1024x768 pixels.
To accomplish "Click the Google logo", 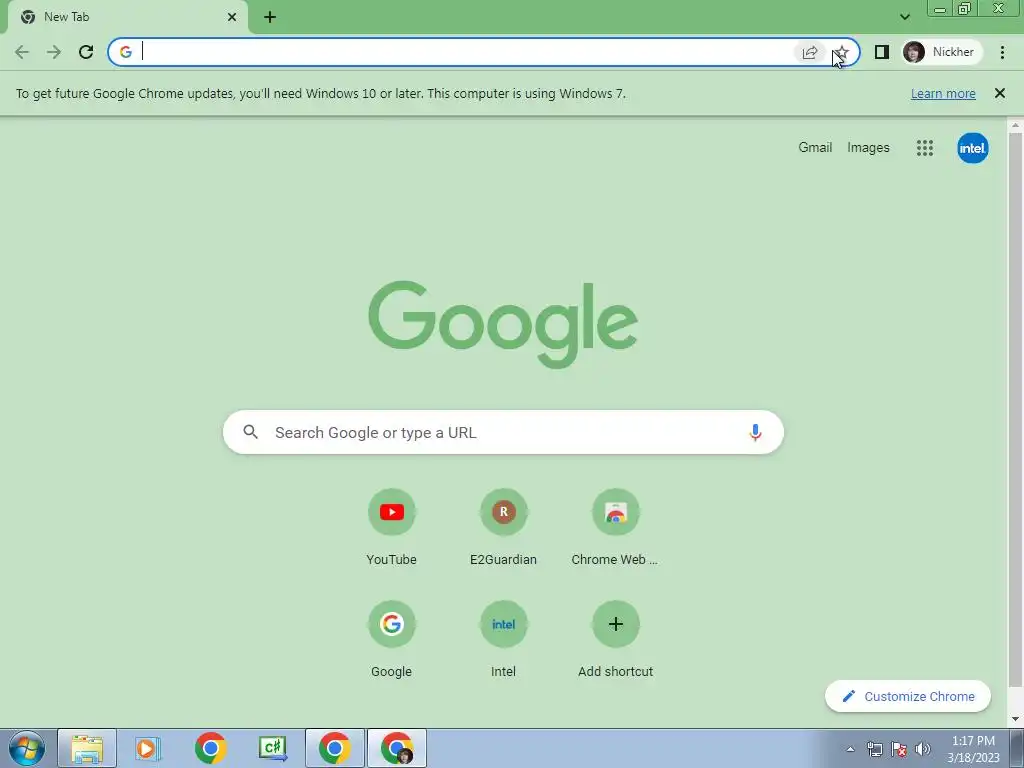I will click(503, 324).
